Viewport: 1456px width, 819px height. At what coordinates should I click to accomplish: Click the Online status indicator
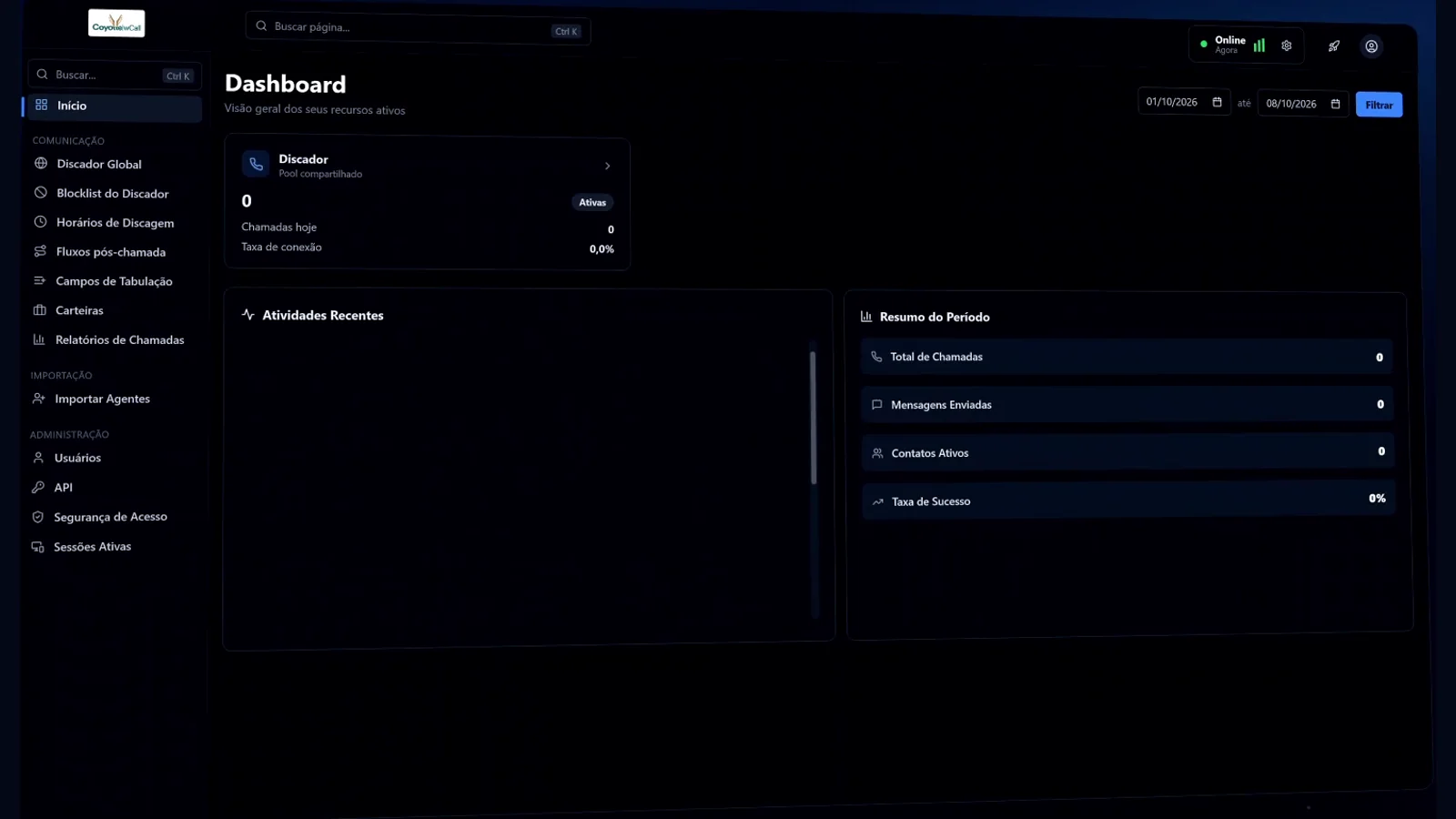click(1222, 44)
